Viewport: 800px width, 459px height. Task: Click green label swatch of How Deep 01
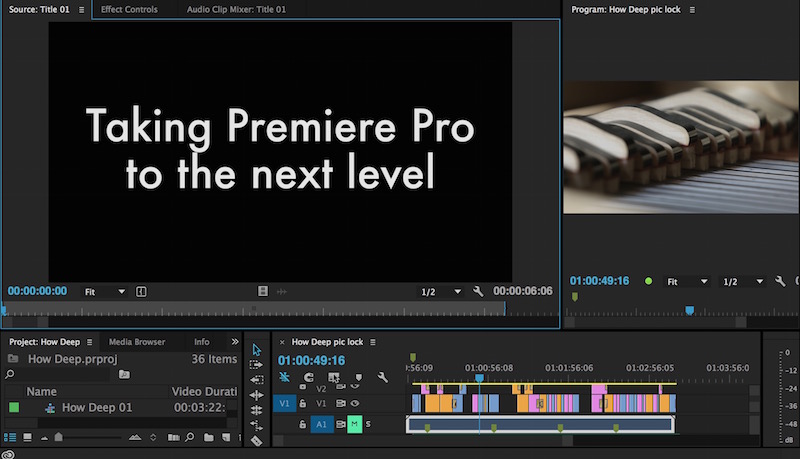[x=14, y=407]
